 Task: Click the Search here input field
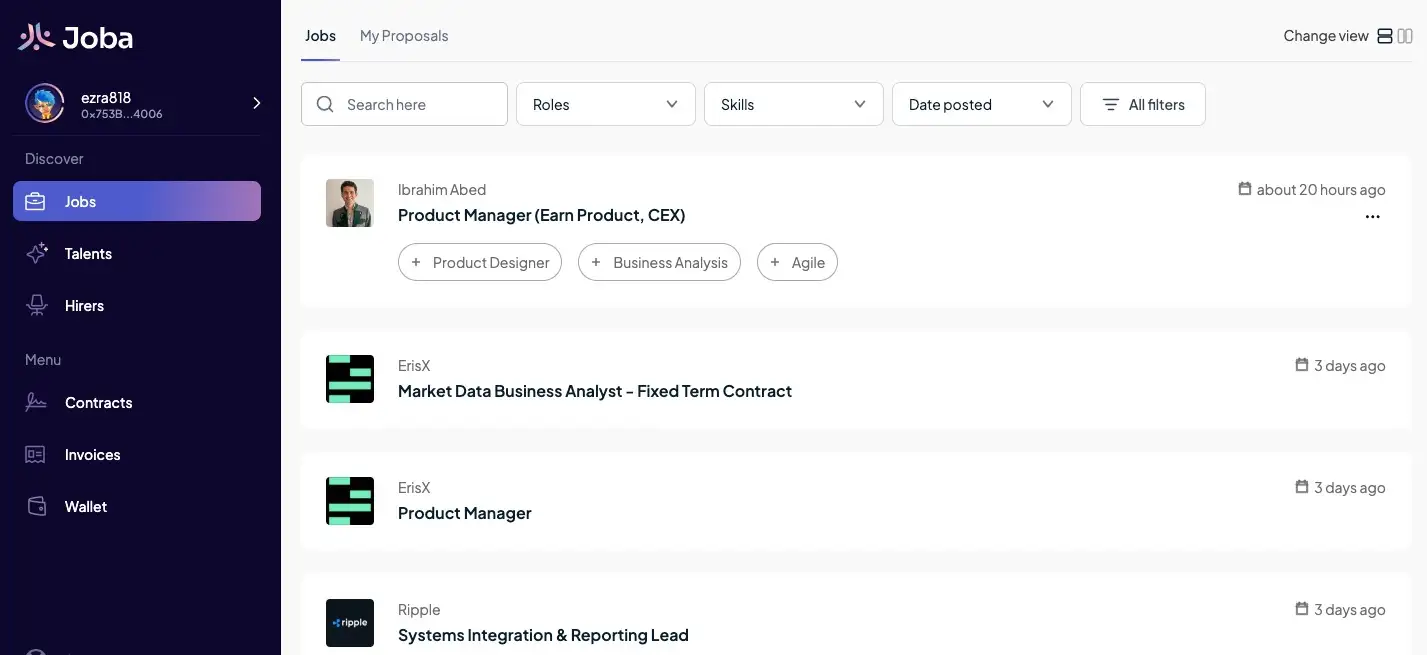(420, 104)
